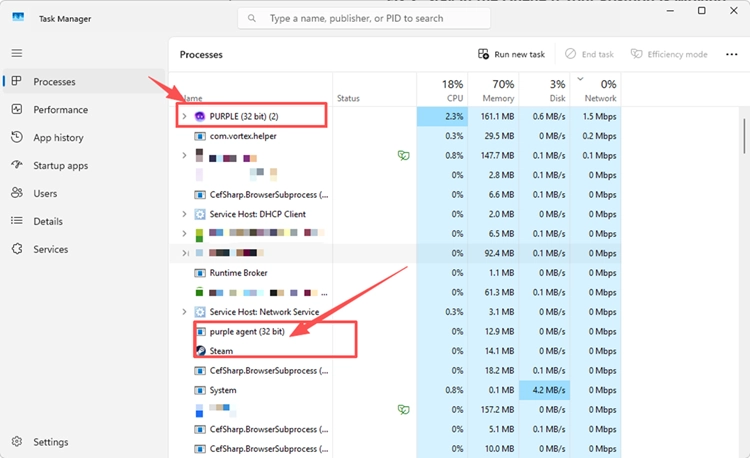The width and height of the screenshot is (750, 458).
Task: Select the com.vortex.helper process row
Action: (395, 136)
